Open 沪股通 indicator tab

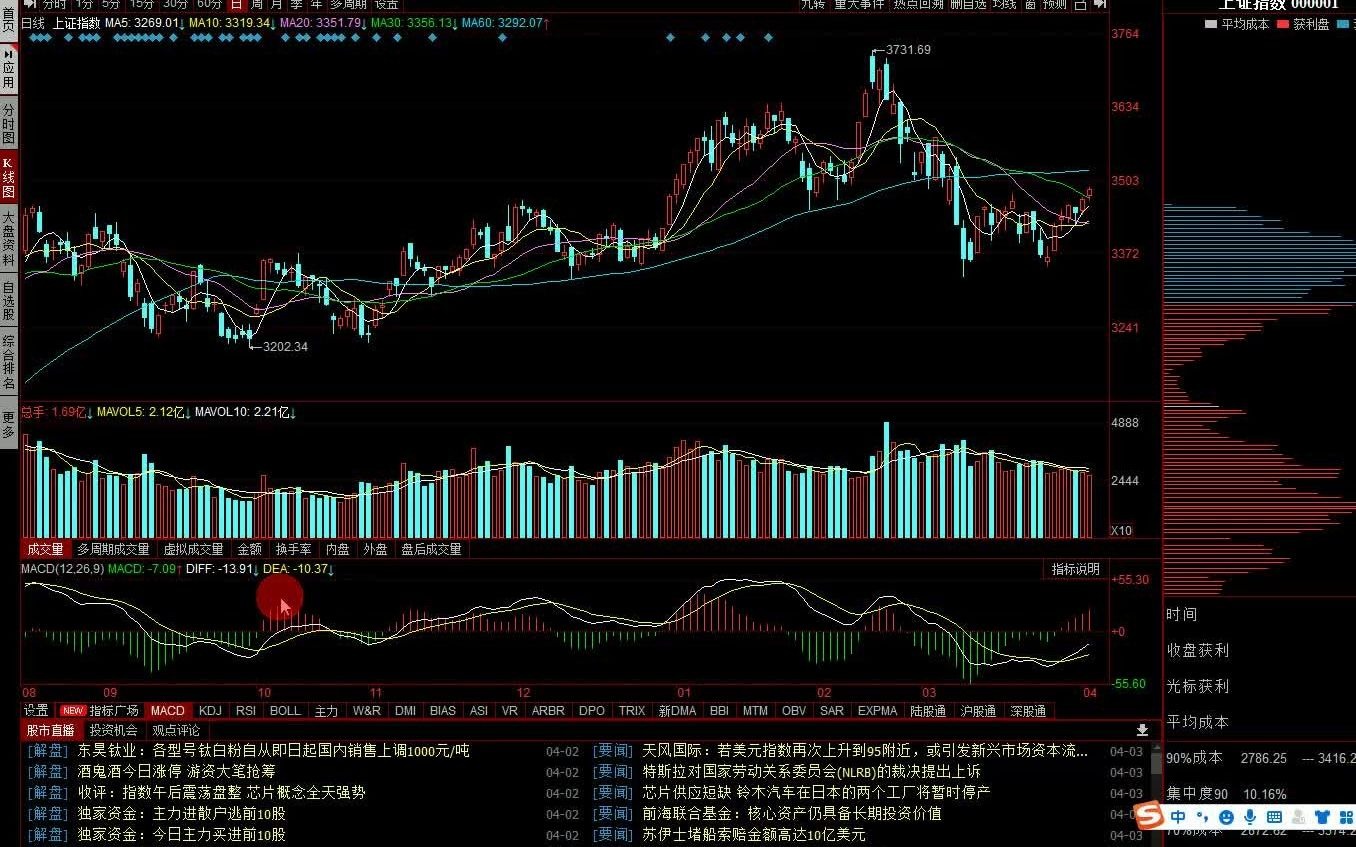point(977,711)
